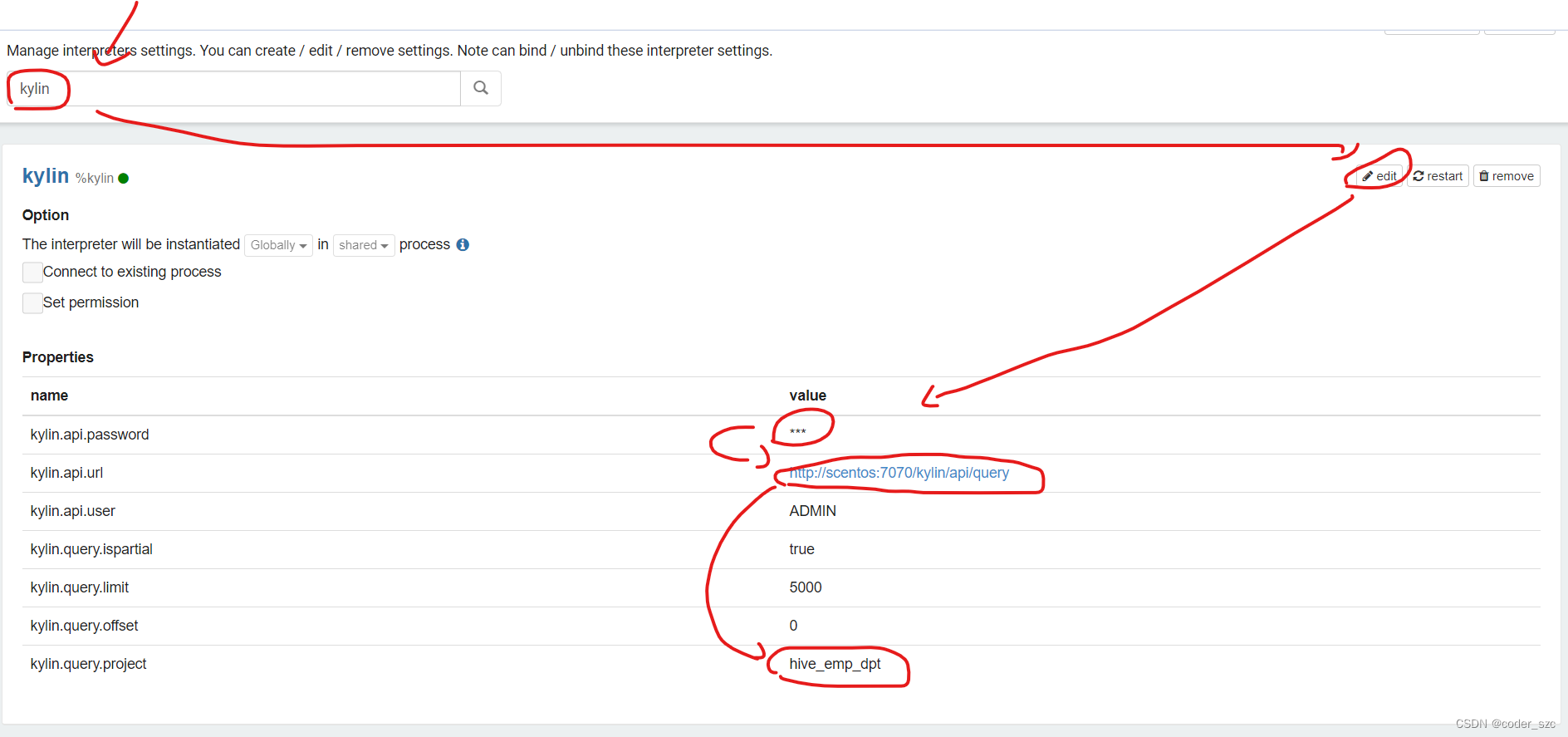This screenshot has height=737, width=1568.
Task: Edit the kylin interpreter settings
Action: (x=1379, y=176)
